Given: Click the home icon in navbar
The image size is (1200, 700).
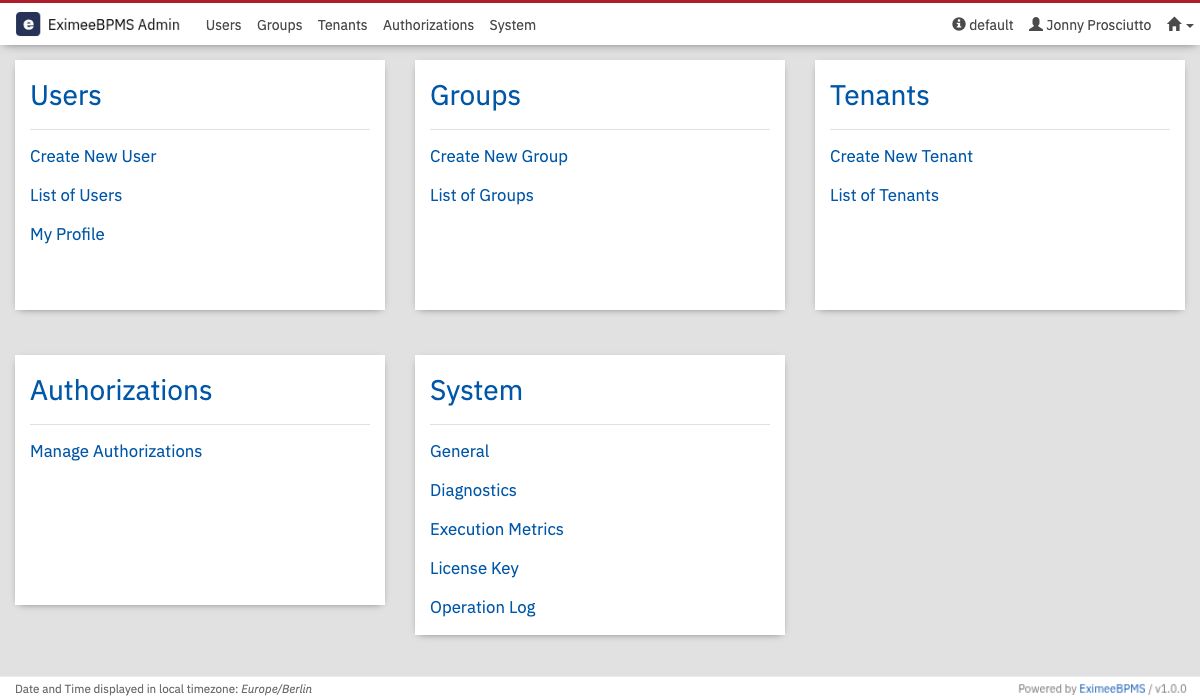Looking at the screenshot, I should [x=1174, y=24].
